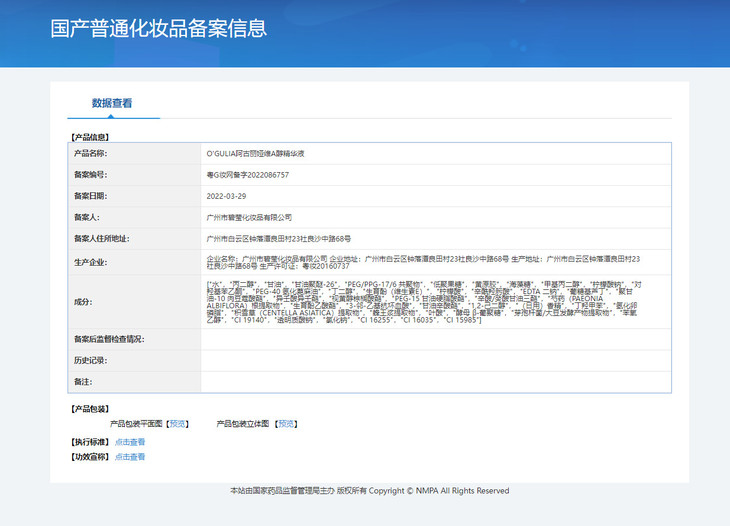Click the empty 备案后监督检查情况 value cell

coord(435,340)
